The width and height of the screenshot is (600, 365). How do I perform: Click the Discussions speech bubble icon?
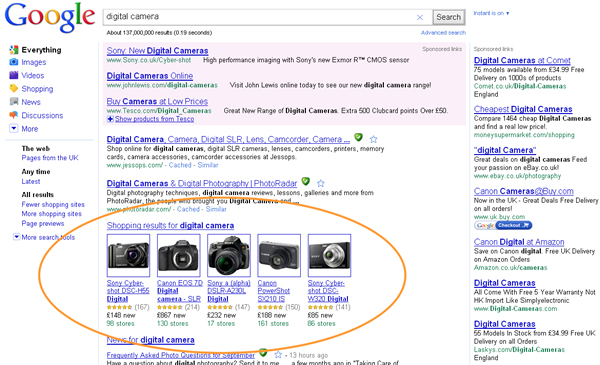pyautogui.click(x=14, y=115)
